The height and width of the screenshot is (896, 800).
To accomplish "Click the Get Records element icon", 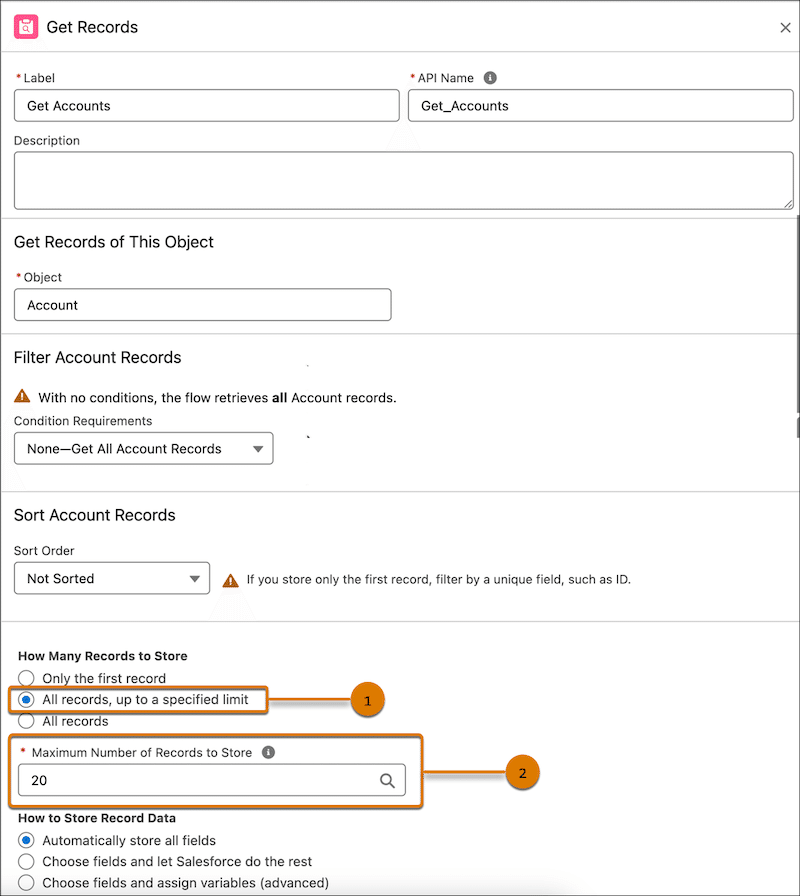I will click(x=26, y=27).
